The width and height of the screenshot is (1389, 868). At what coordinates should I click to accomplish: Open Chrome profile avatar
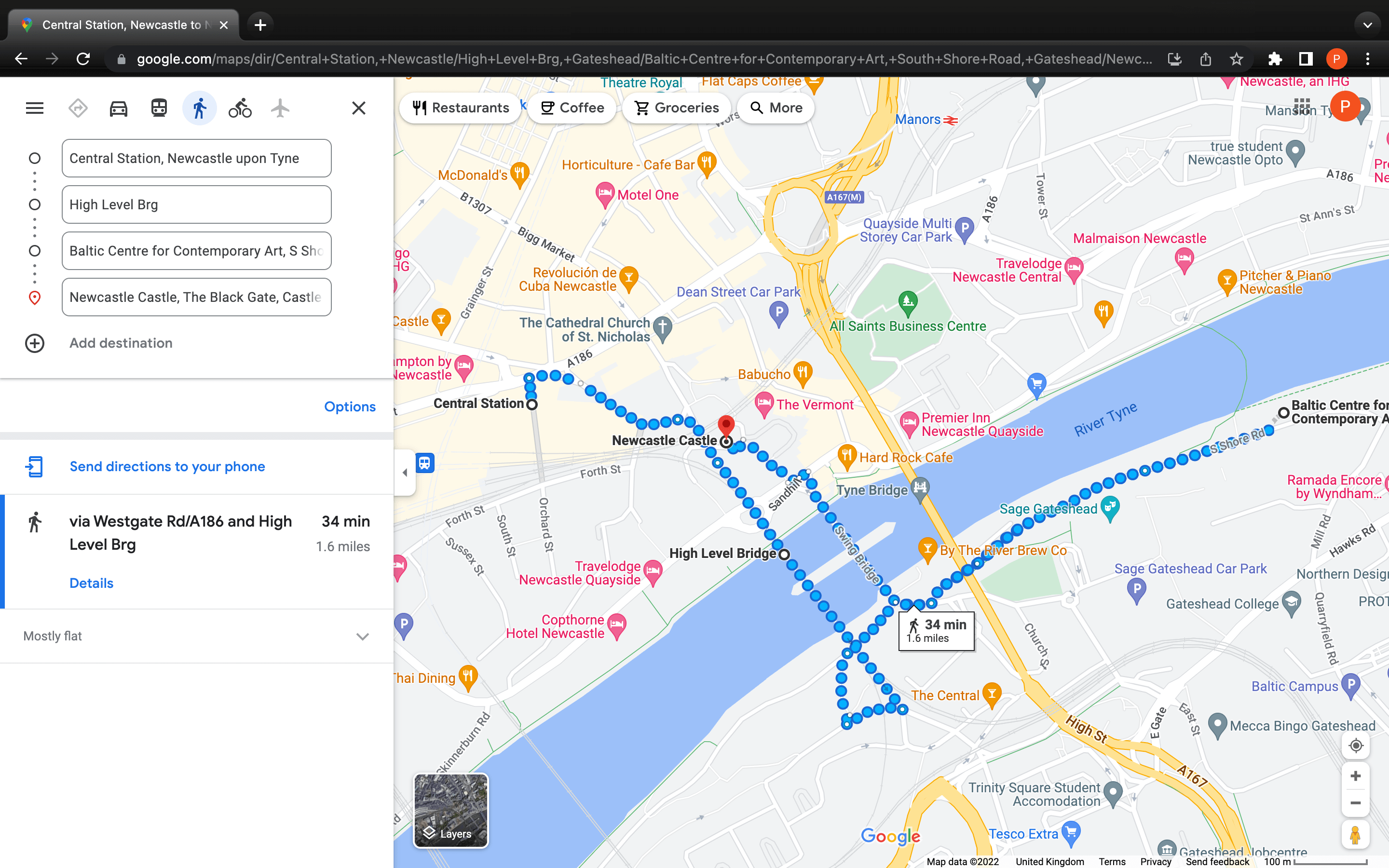(x=1336, y=58)
